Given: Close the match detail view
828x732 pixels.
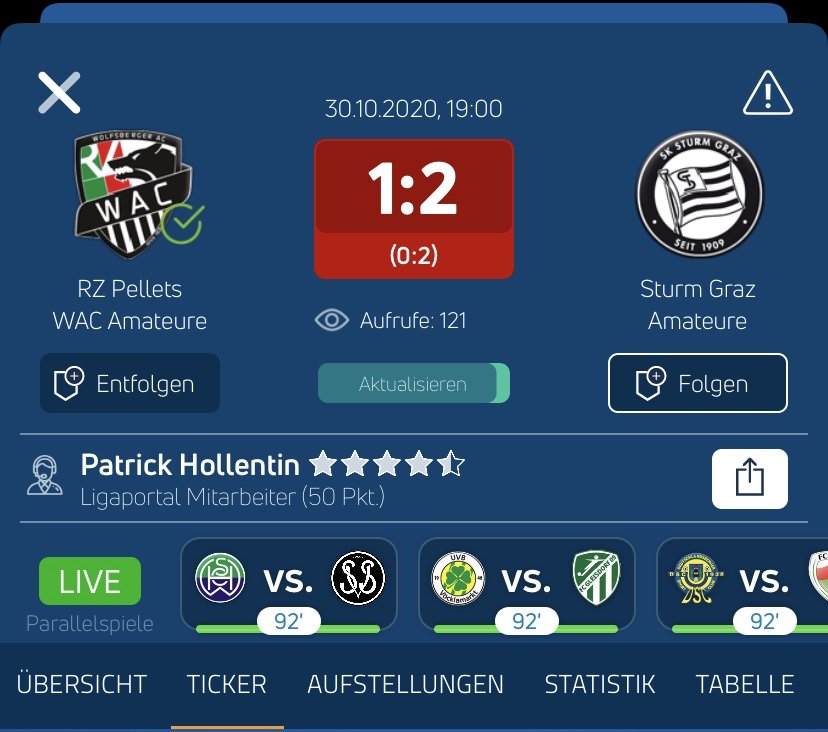Looking at the screenshot, I should (59, 92).
